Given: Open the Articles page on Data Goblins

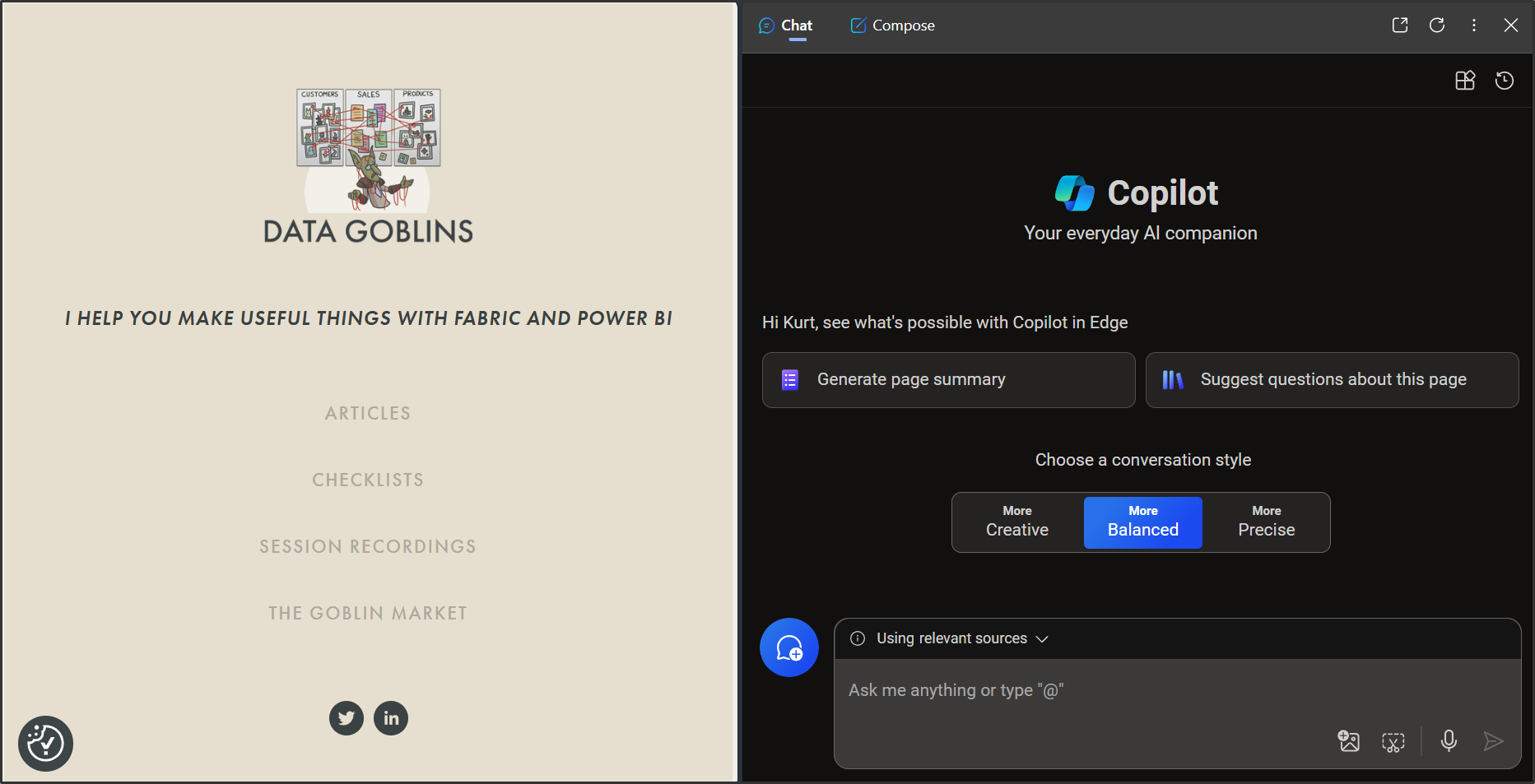Looking at the screenshot, I should point(367,413).
